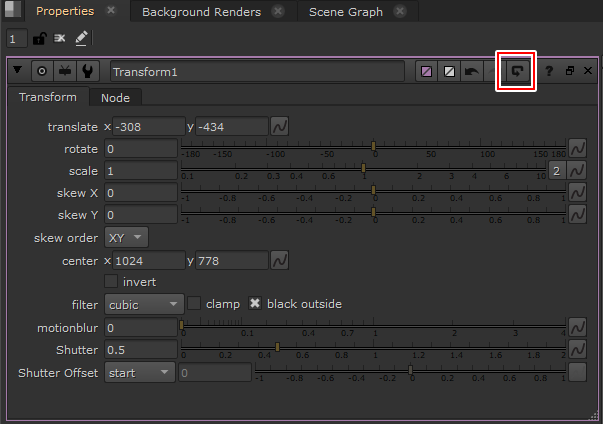Click the help question mark icon
The image size is (603, 424).
549,72
